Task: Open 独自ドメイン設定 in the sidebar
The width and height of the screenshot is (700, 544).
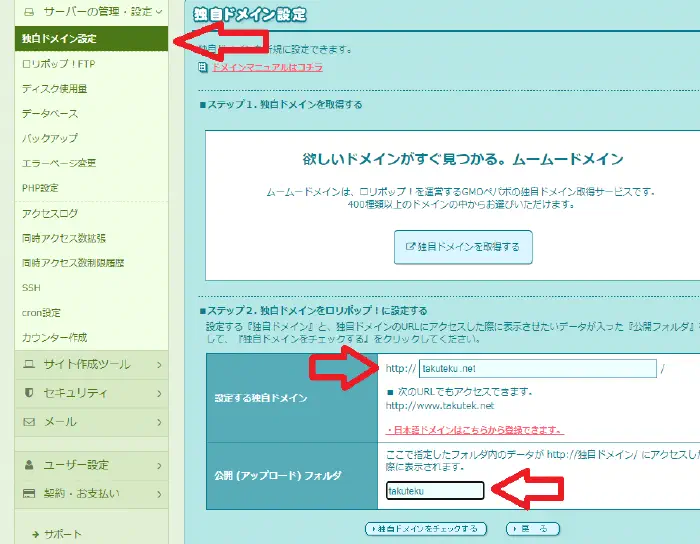Action: (92, 39)
